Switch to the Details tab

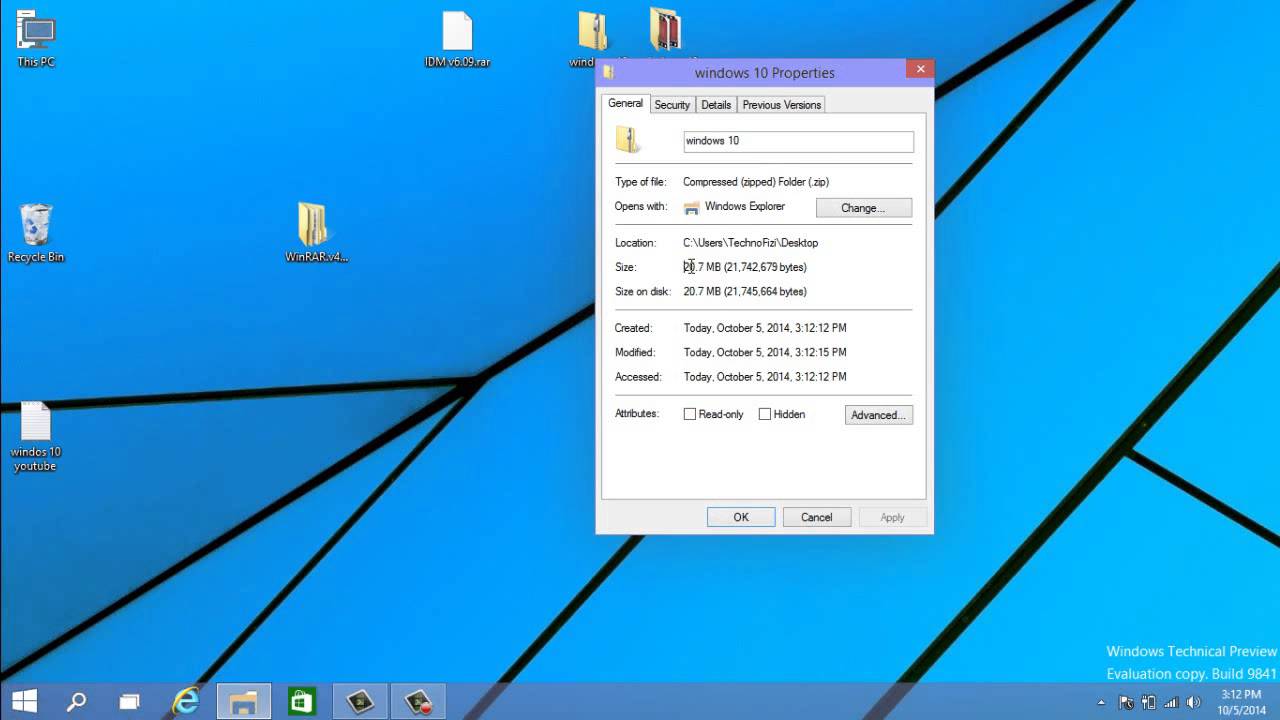[716, 104]
